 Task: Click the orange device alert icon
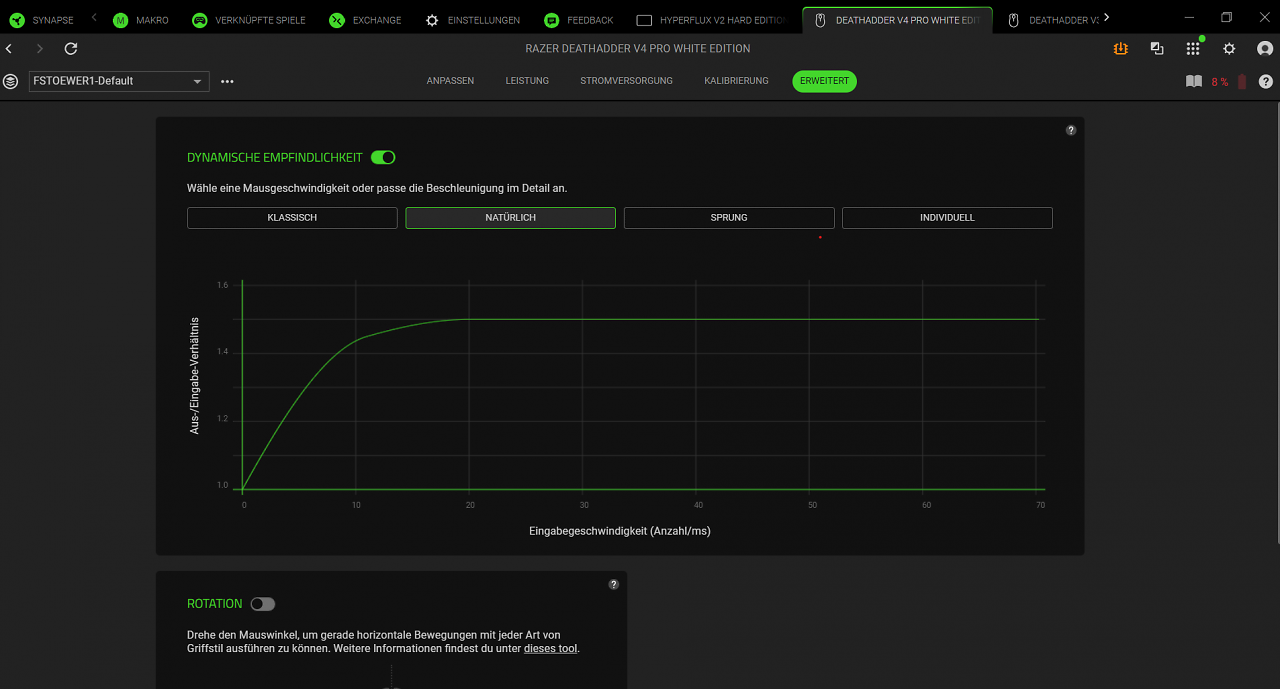point(1121,48)
